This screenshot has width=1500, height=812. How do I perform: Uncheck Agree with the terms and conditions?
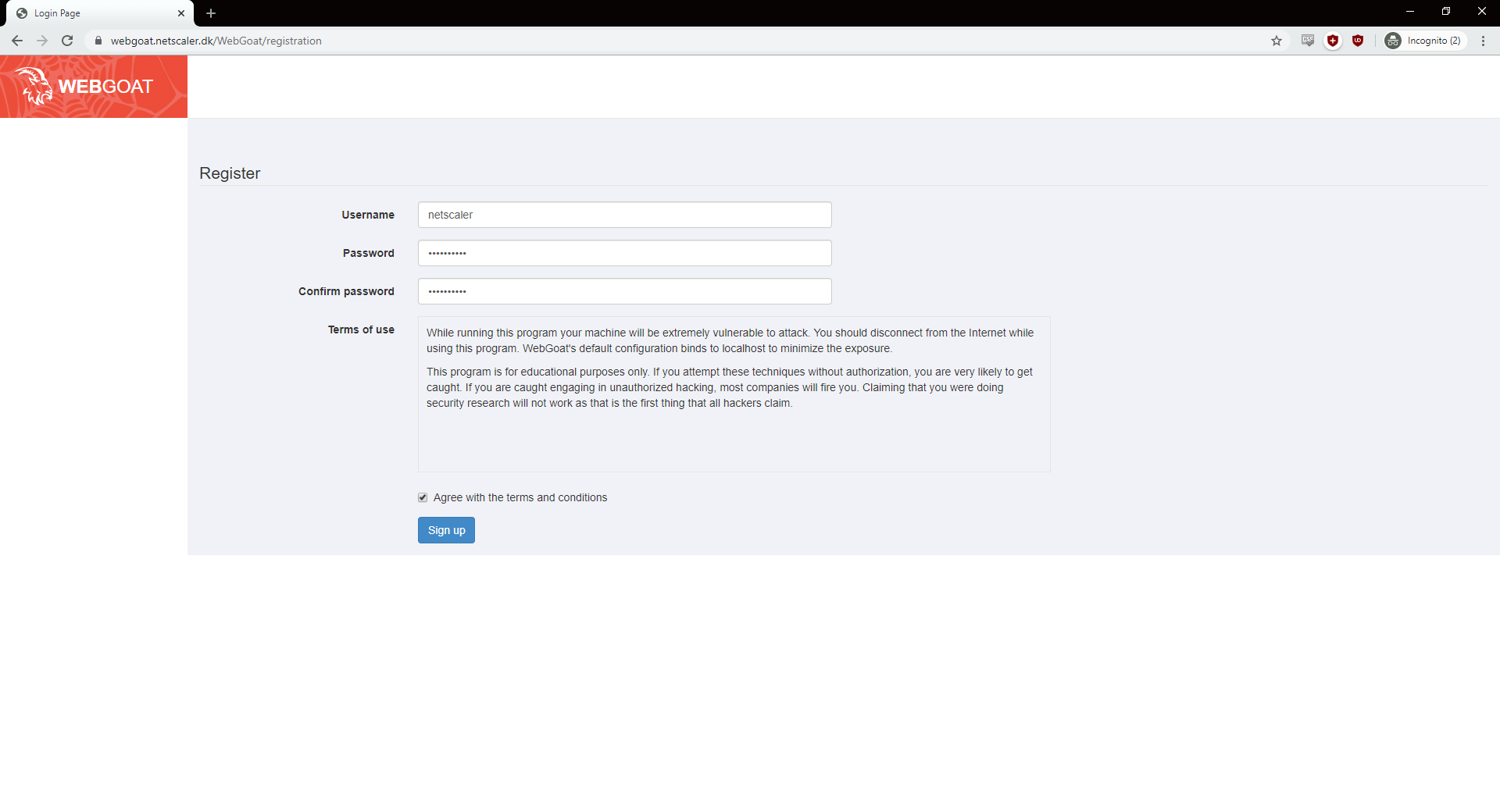pyautogui.click(x=423, y=497)
